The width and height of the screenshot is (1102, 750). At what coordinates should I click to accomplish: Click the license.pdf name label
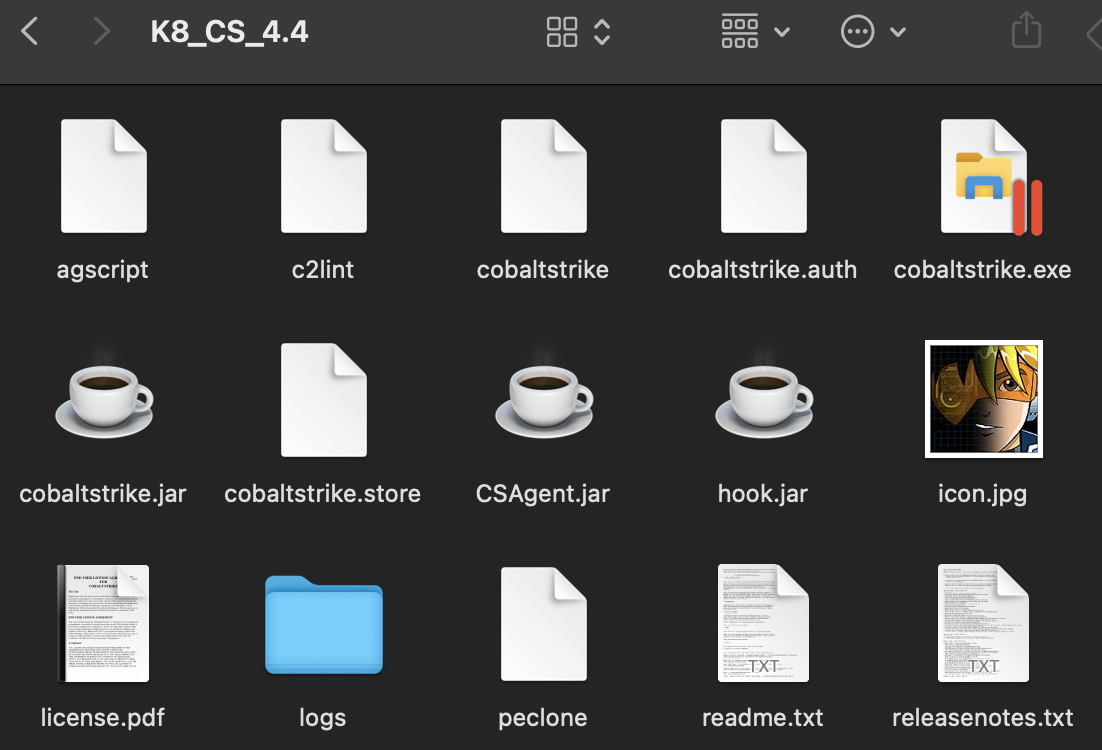point(103,718)
